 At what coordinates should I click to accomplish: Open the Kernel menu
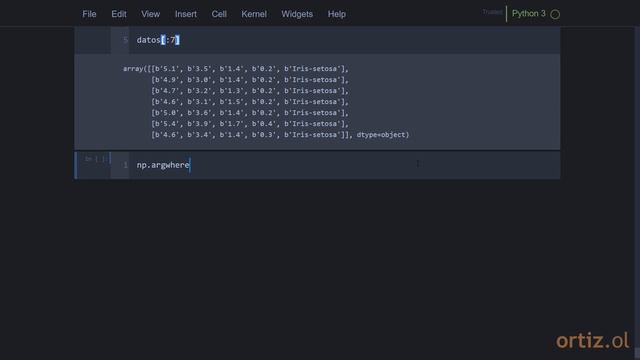(x=254, y=14)
